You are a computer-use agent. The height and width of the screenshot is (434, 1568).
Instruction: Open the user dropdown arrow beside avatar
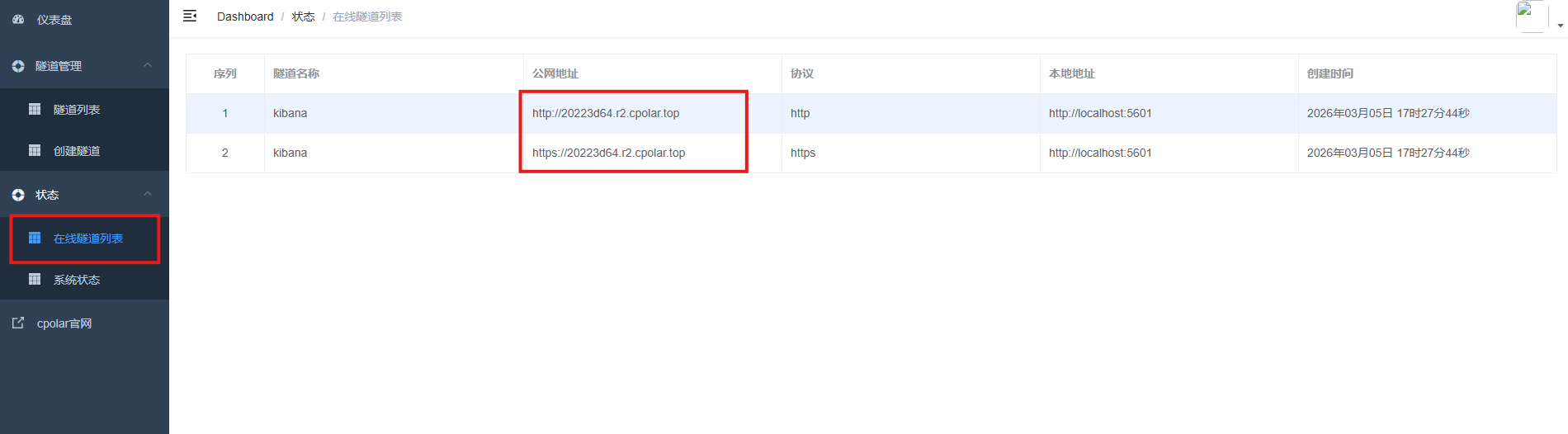1560,26
